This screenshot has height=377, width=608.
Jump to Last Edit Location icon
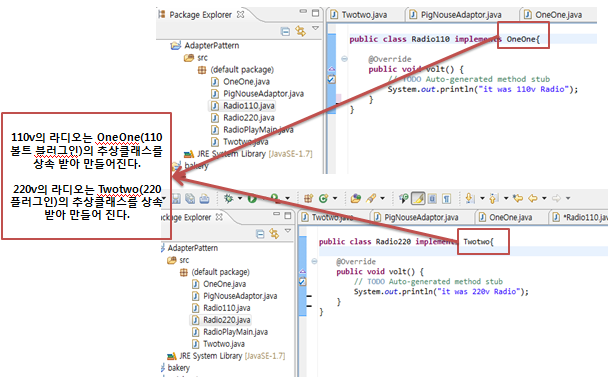pos(518,199)
